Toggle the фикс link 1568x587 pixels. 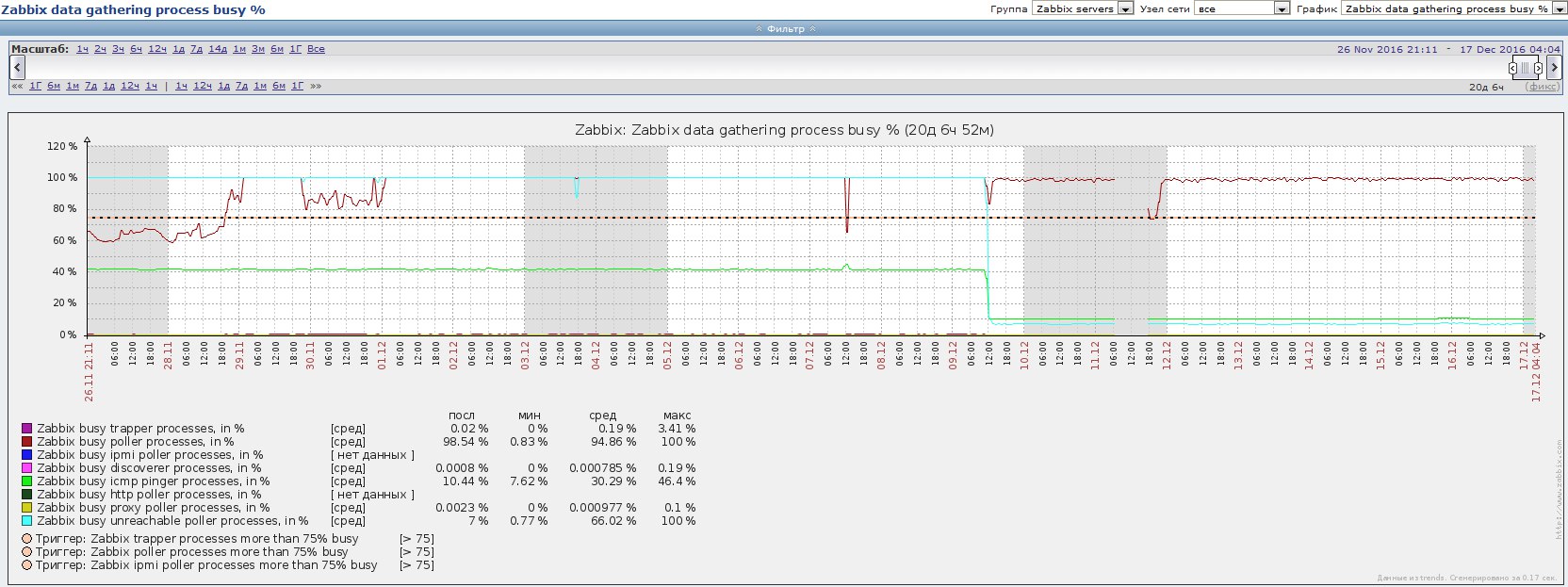(1542, 87)
